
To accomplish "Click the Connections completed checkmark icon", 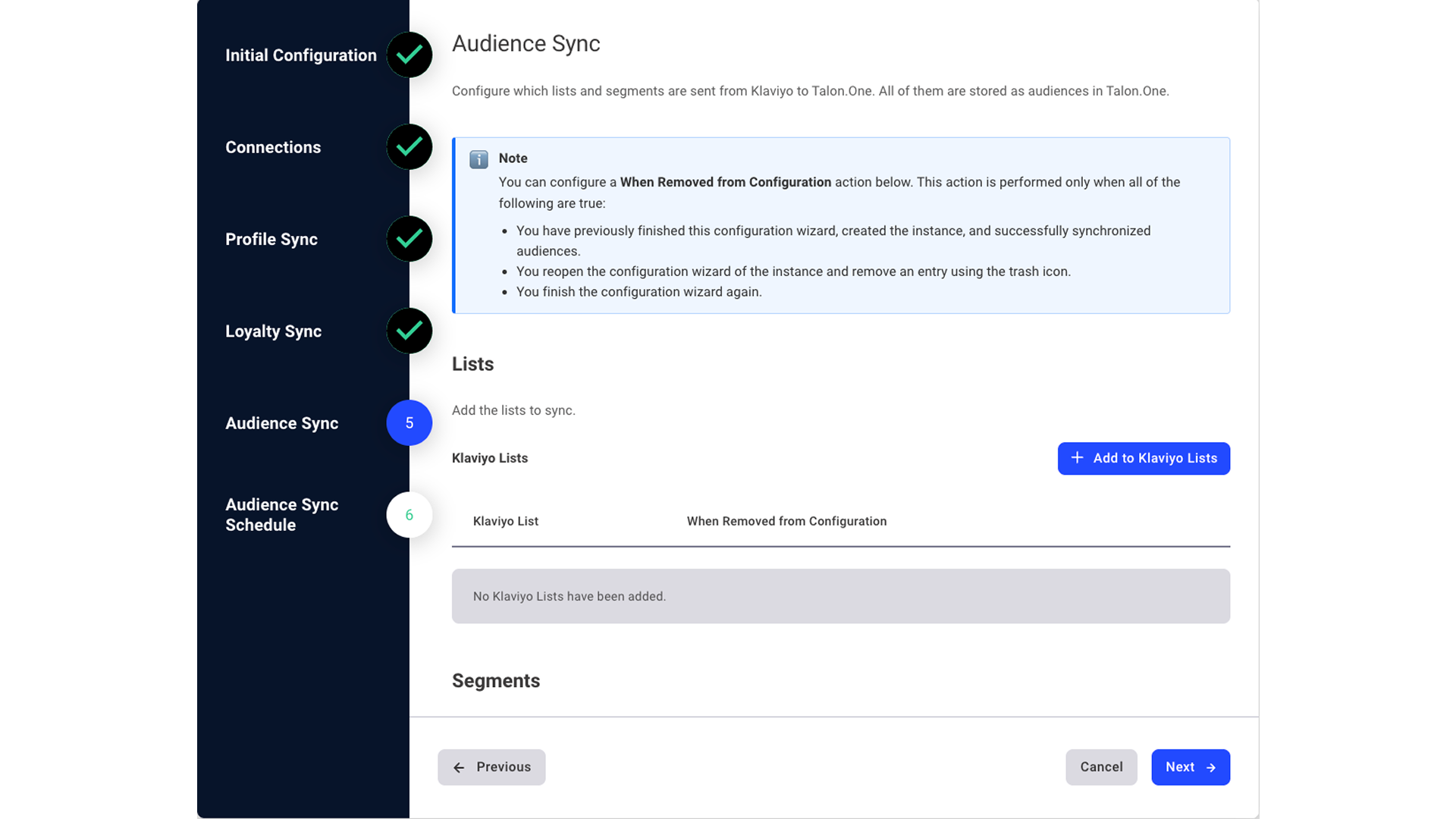I will [409, 147].
